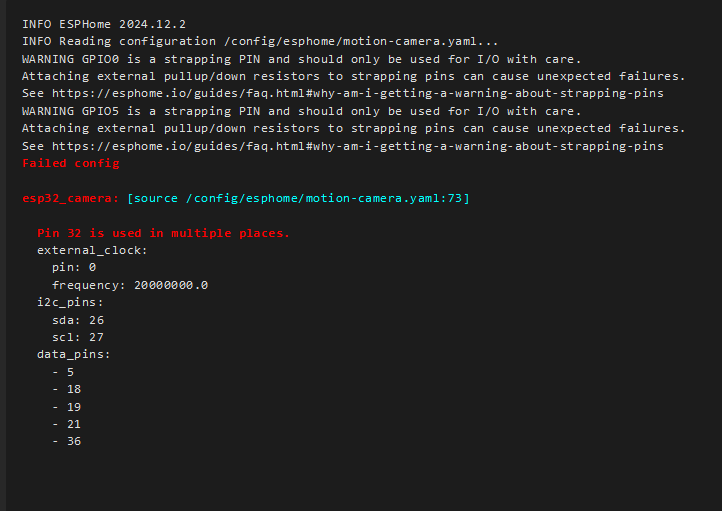This screenshot has width=722, height=511.
Task: Click the 'scl: 27' line
Action: pos(78,337)
